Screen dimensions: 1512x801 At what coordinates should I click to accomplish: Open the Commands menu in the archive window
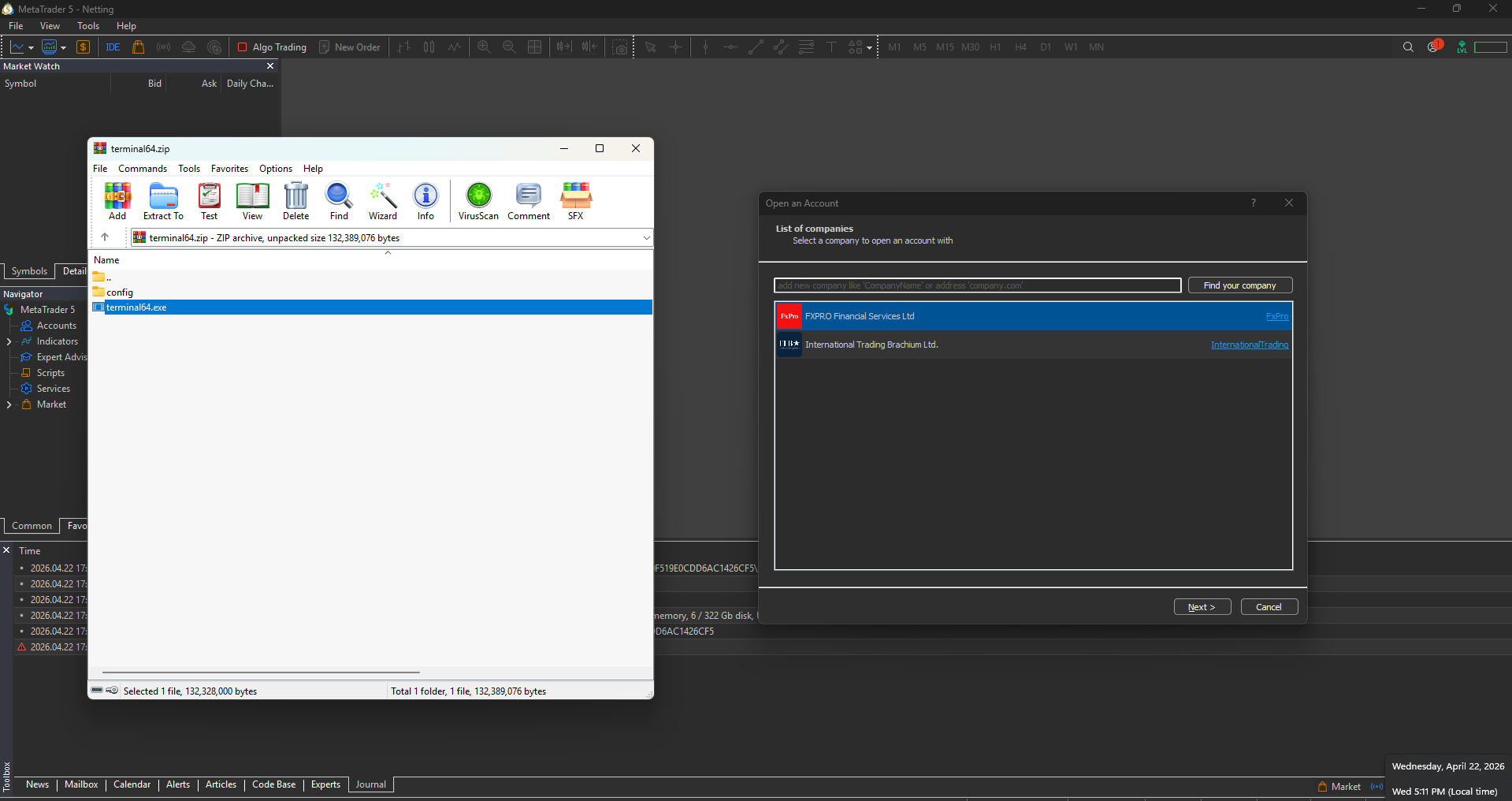tap(143, 169)
